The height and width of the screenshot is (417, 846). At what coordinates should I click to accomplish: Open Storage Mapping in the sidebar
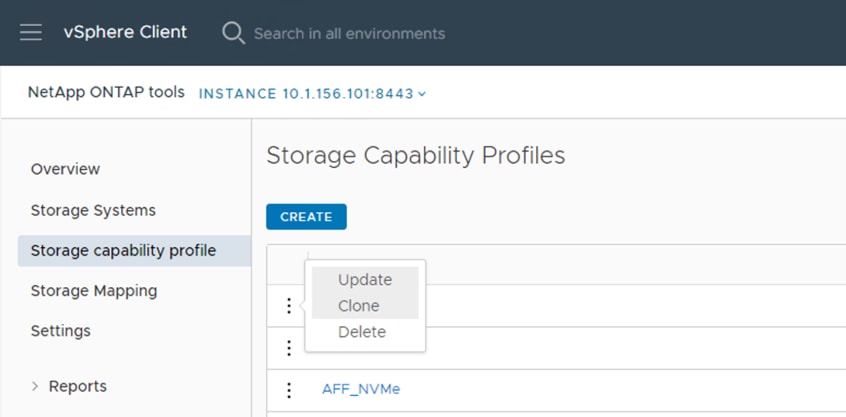tap(93, 291)
